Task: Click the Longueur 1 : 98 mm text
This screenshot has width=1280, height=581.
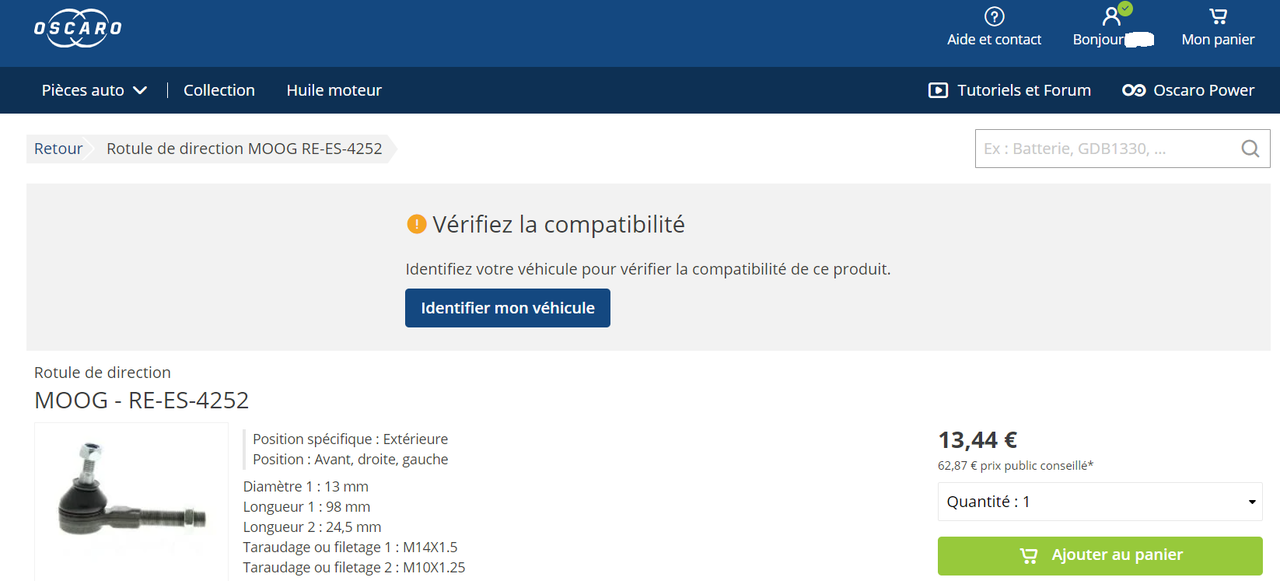Action: (x=307, y=507)
